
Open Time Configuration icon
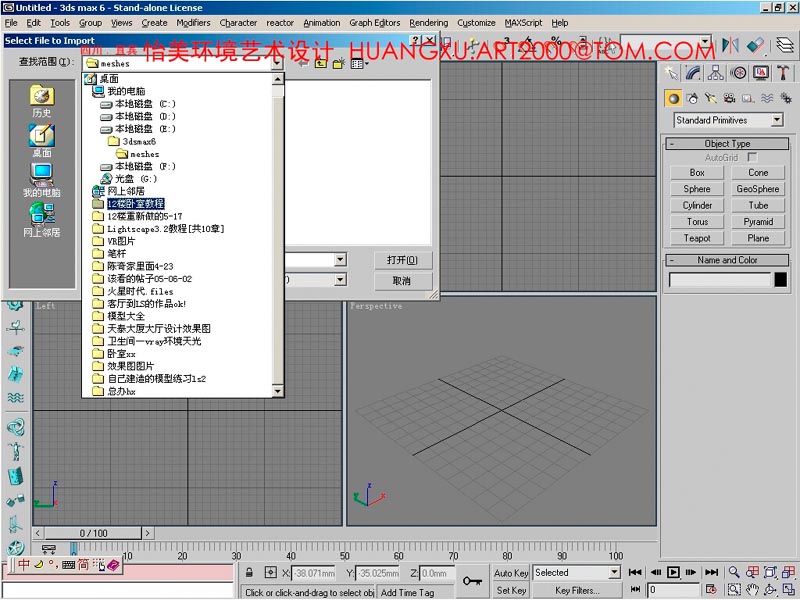(x=711, y=590)
